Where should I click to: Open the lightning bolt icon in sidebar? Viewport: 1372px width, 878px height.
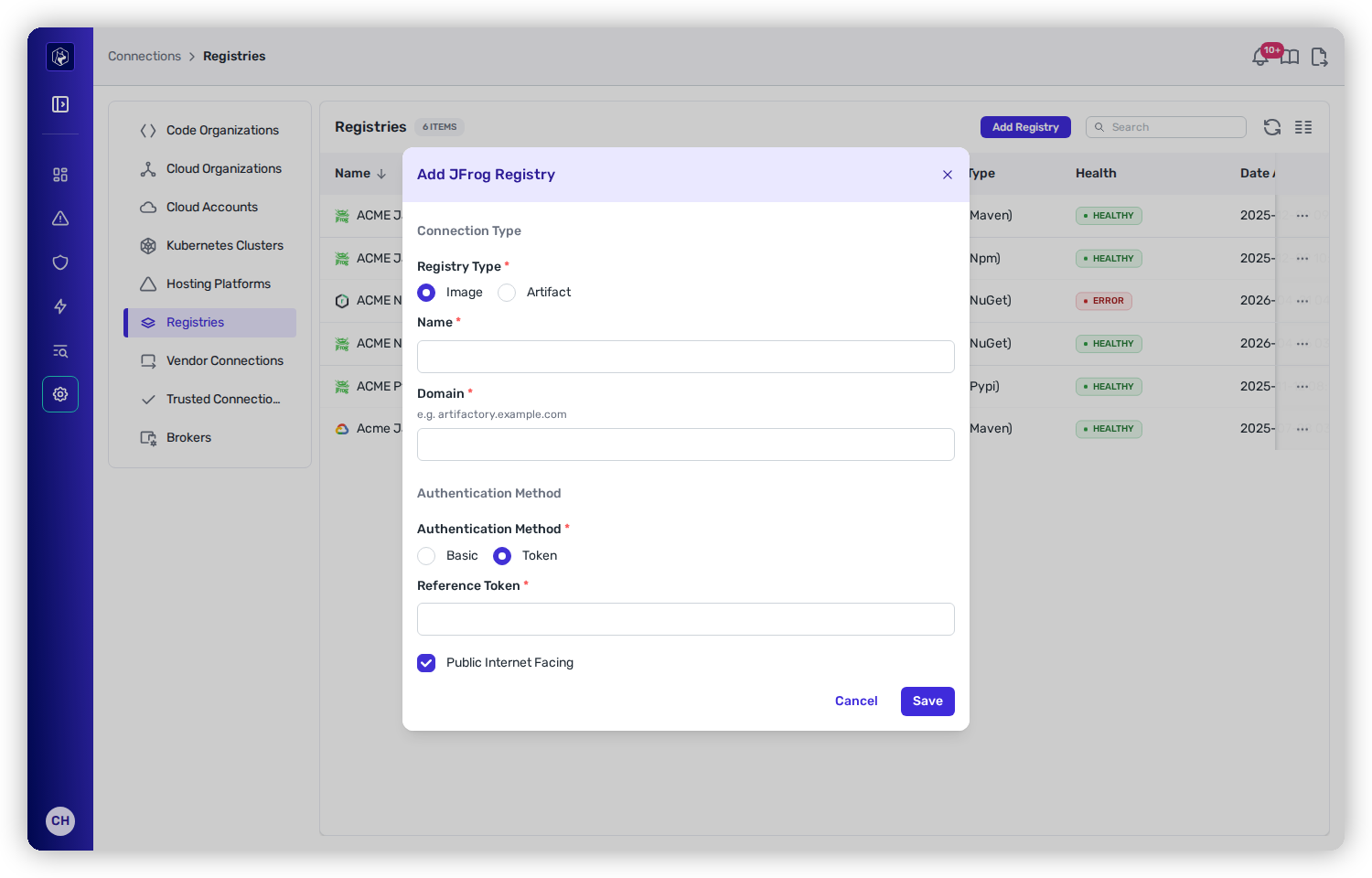60,306
